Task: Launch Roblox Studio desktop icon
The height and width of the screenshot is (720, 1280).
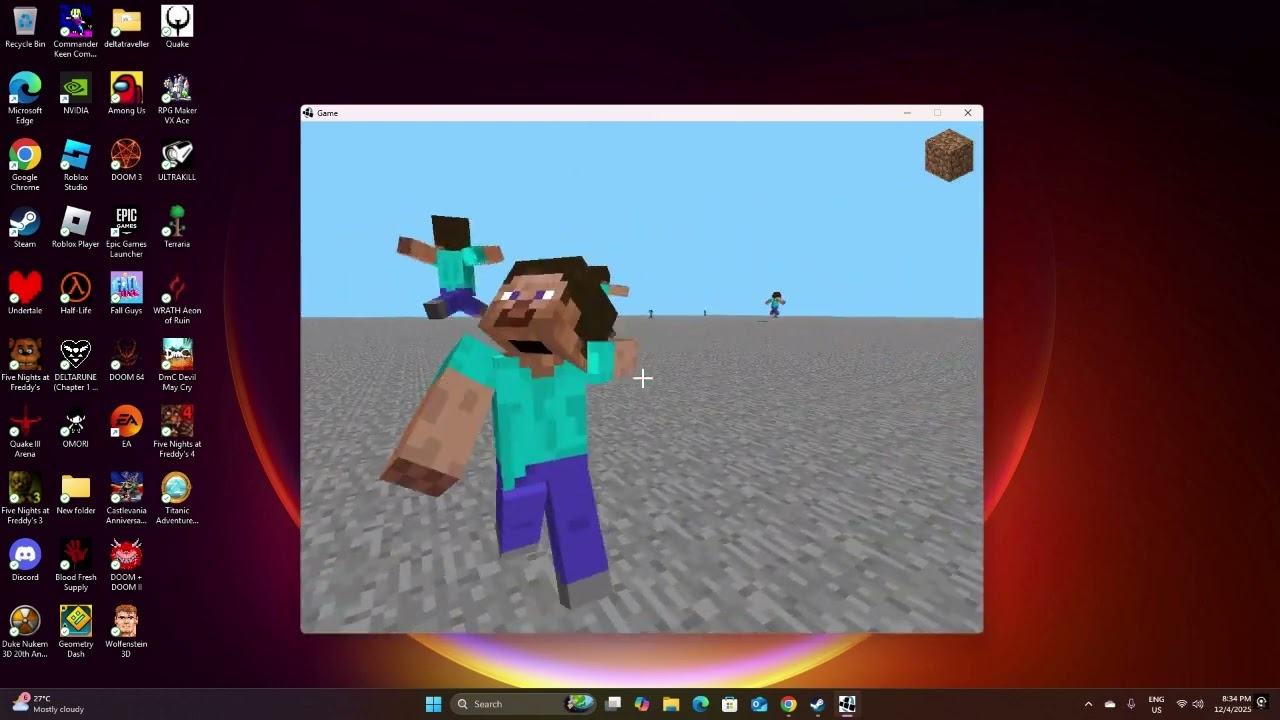Action: [76, 166]
